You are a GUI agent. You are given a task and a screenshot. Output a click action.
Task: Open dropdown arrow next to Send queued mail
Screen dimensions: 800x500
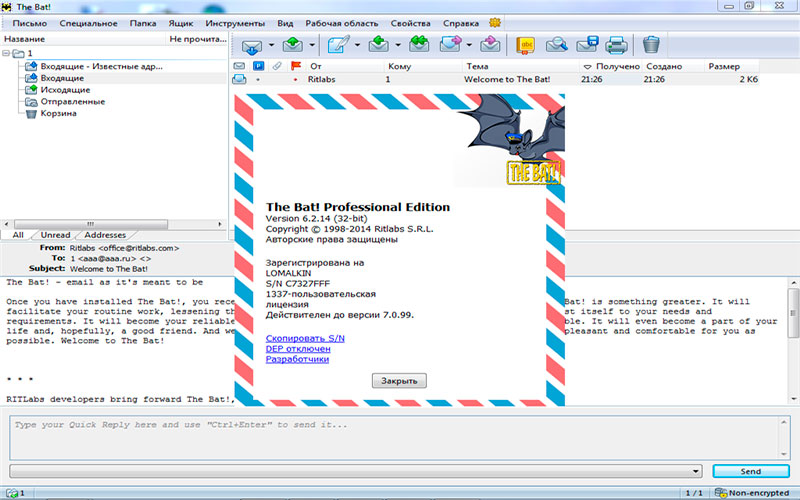pos(312,45)
